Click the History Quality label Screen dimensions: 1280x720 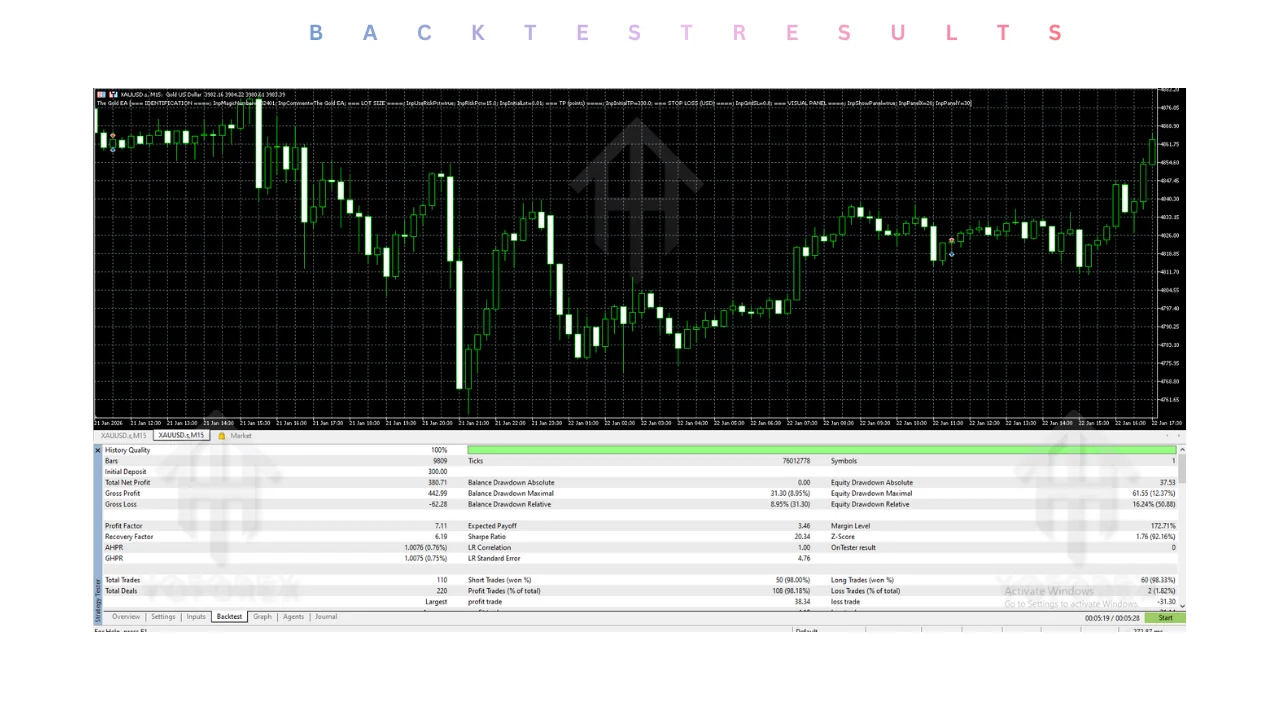point(126,450)
